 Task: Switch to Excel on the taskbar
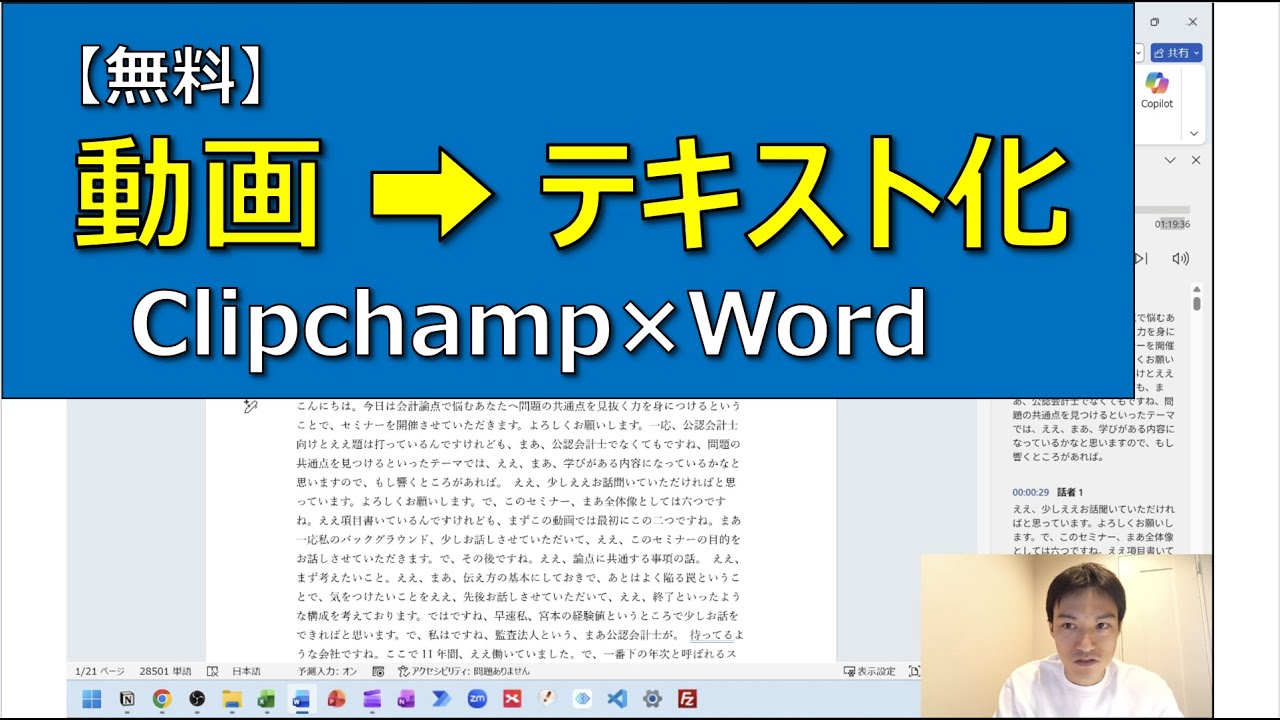[x=266, y=699]
